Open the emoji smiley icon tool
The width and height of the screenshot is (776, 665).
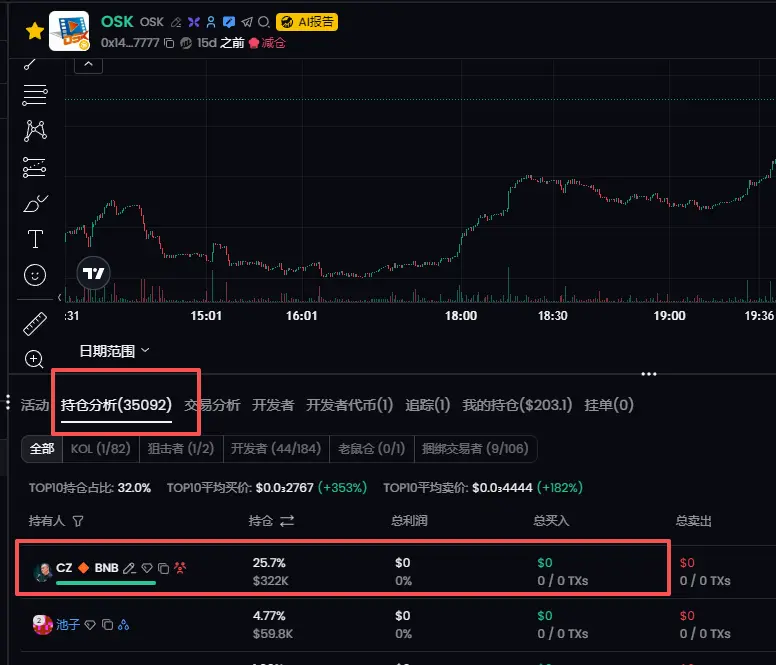[35, 275]
